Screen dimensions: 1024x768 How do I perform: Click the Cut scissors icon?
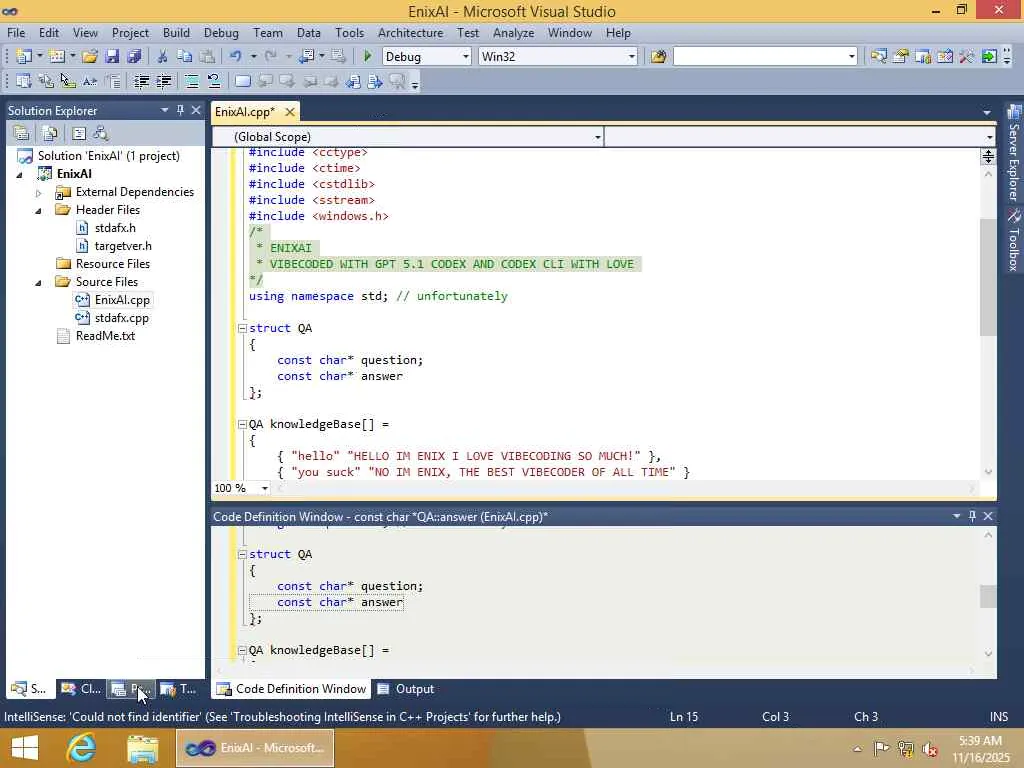pyautogui.click(x=162, y=57)
